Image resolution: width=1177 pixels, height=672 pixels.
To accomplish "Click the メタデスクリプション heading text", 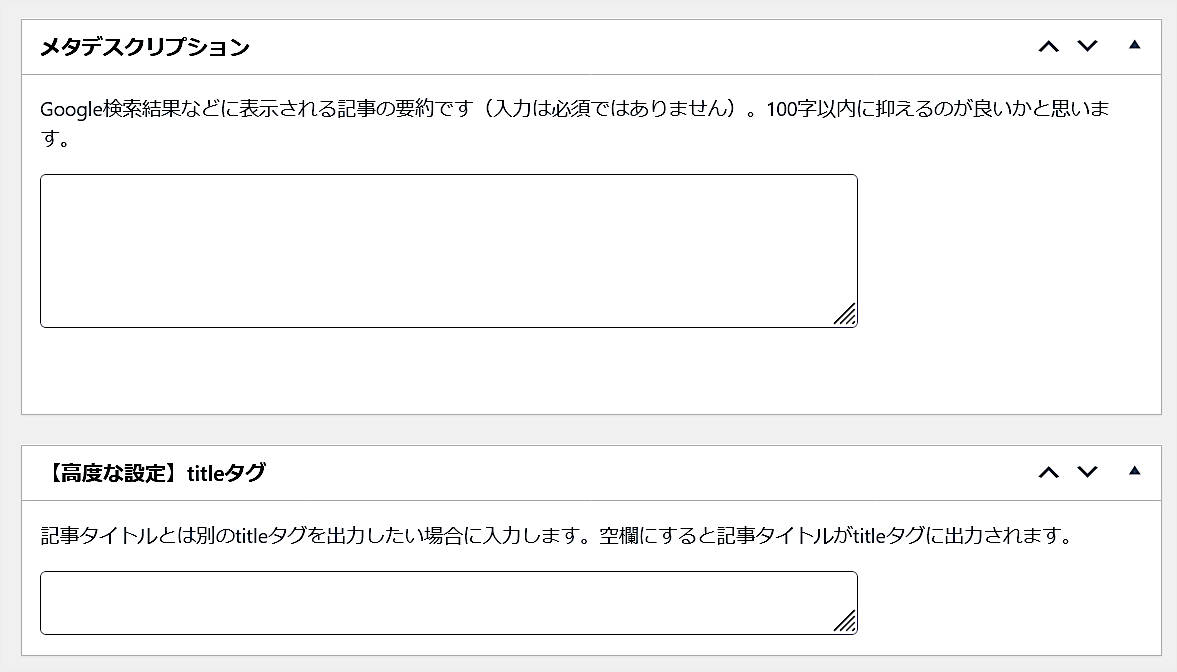I will [x=144, y=47].
